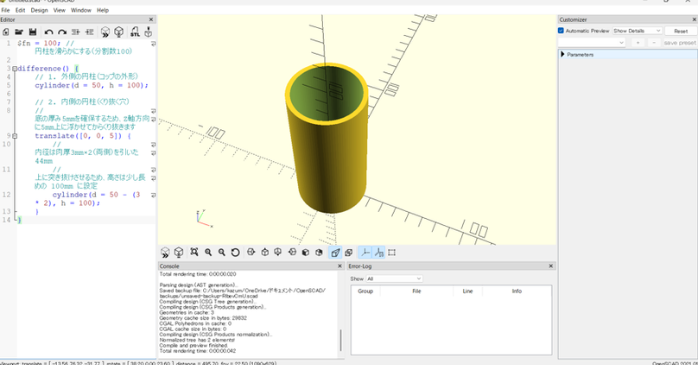Click the Line column header
This screenshot has height=365, width=698.
(x=468, y=291)
